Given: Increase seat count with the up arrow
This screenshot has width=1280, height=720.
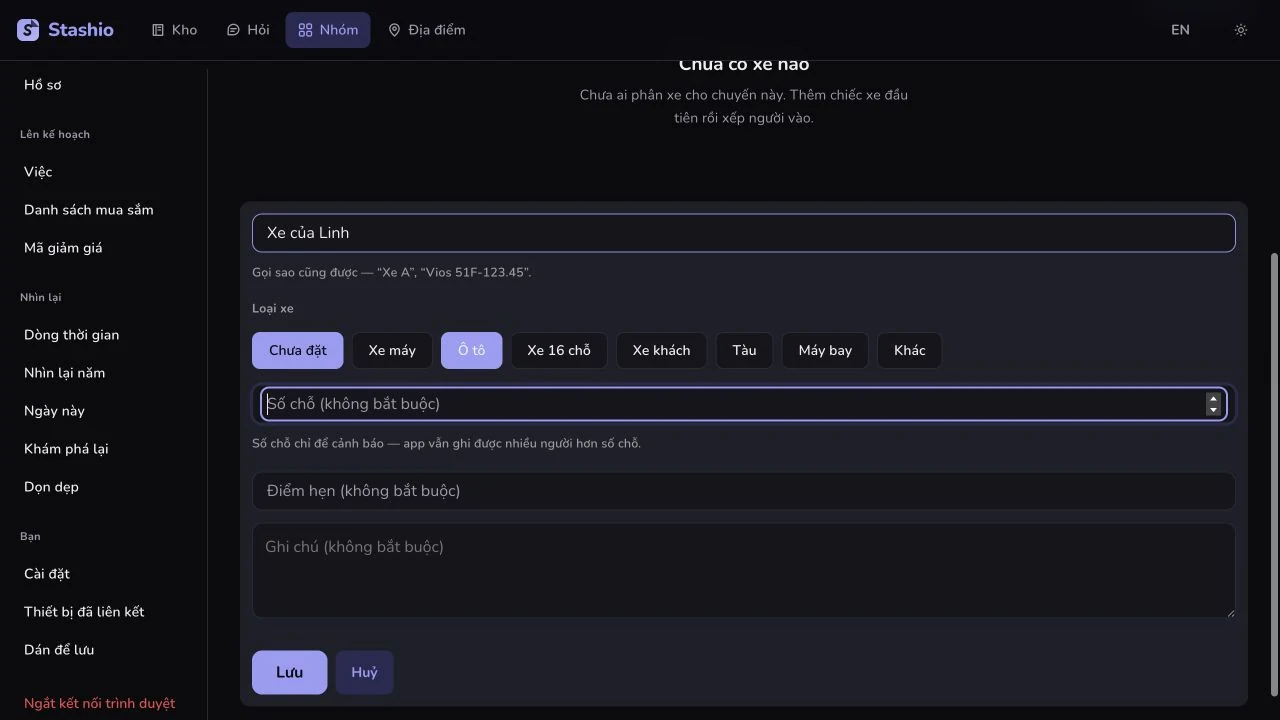Looking at the screenshot, I should click(1213, 398).
